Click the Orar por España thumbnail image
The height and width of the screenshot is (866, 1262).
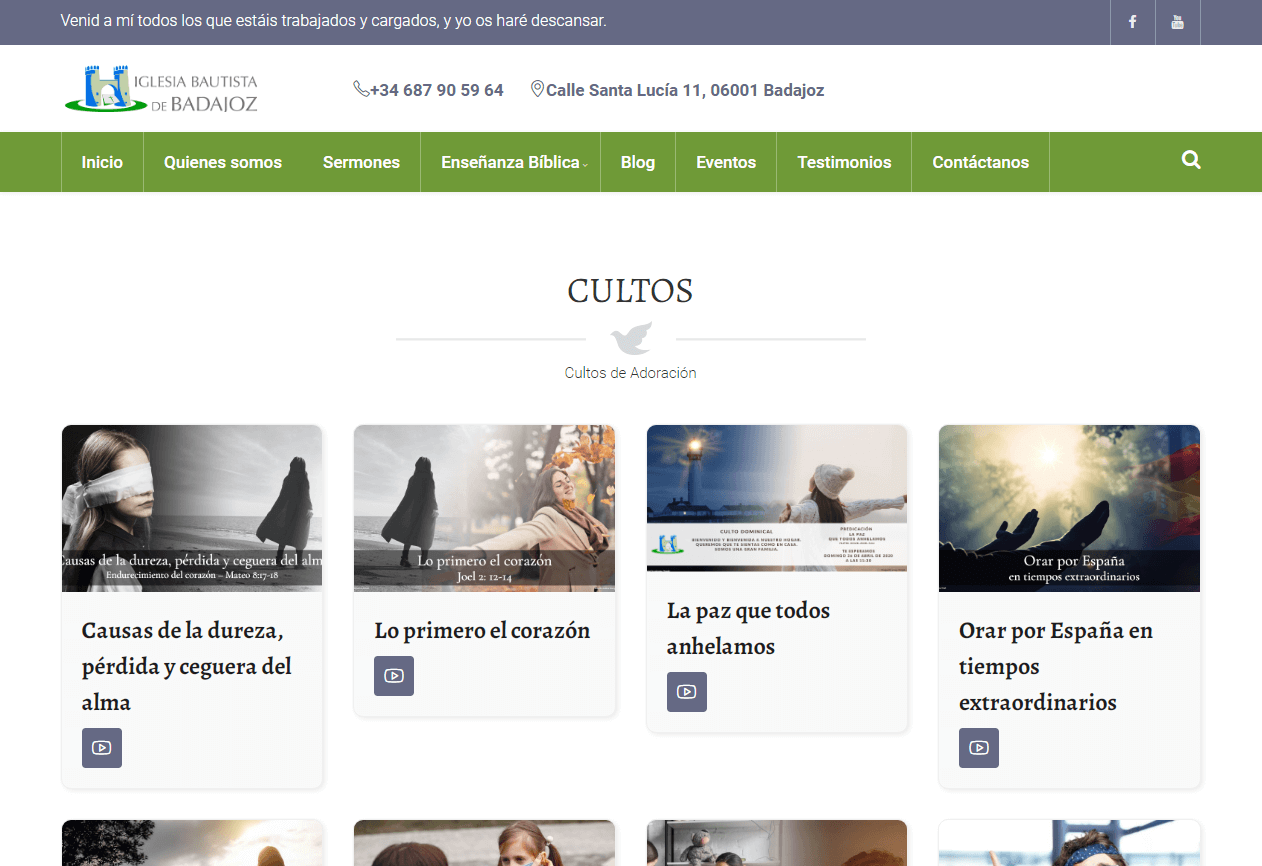(x=1069, y=508)
